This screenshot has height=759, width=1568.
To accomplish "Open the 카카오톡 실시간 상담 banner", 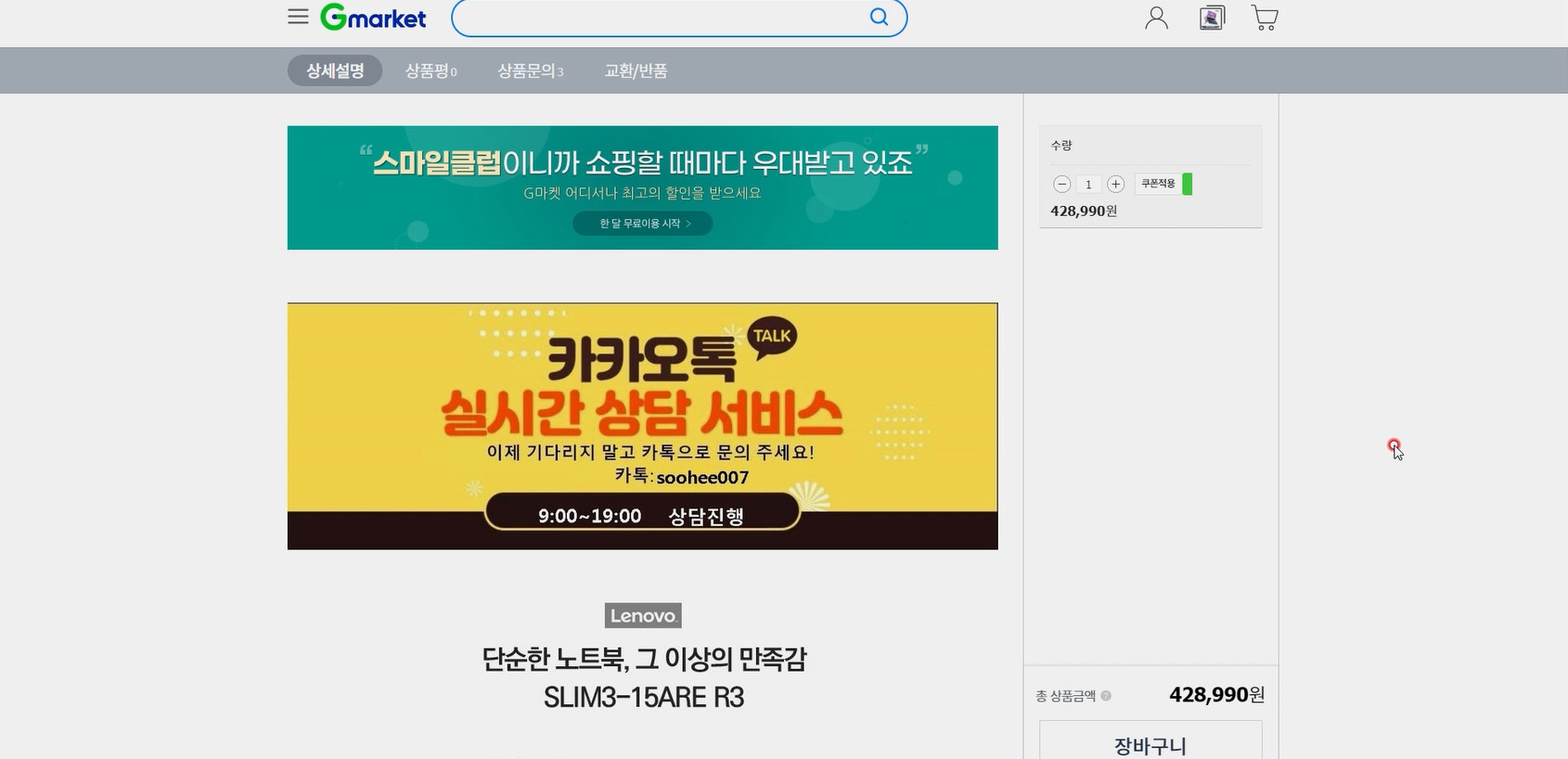I will tap(642, 426).
